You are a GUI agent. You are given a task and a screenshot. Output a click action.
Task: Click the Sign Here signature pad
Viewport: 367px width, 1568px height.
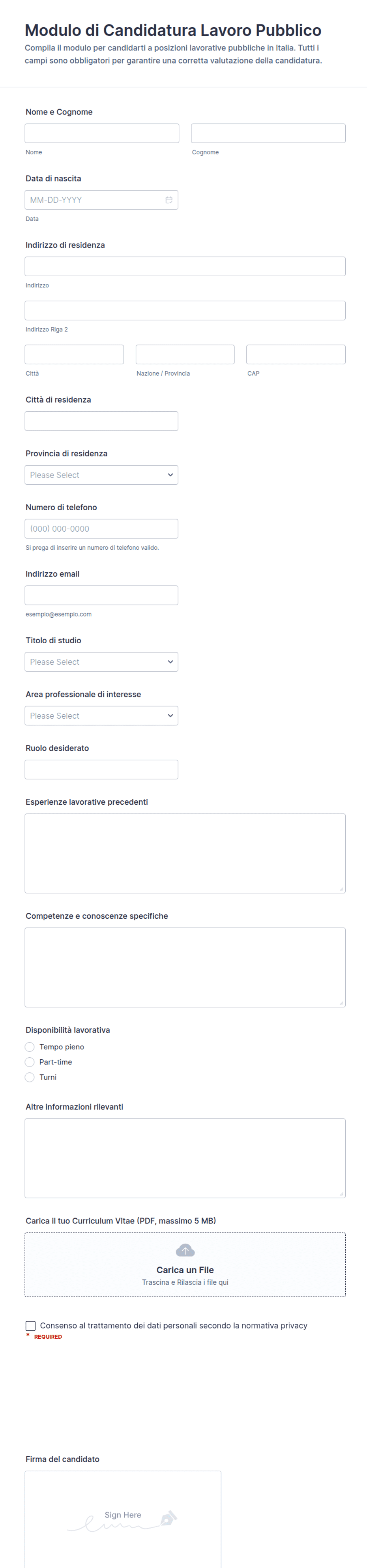coord(123,1519)
